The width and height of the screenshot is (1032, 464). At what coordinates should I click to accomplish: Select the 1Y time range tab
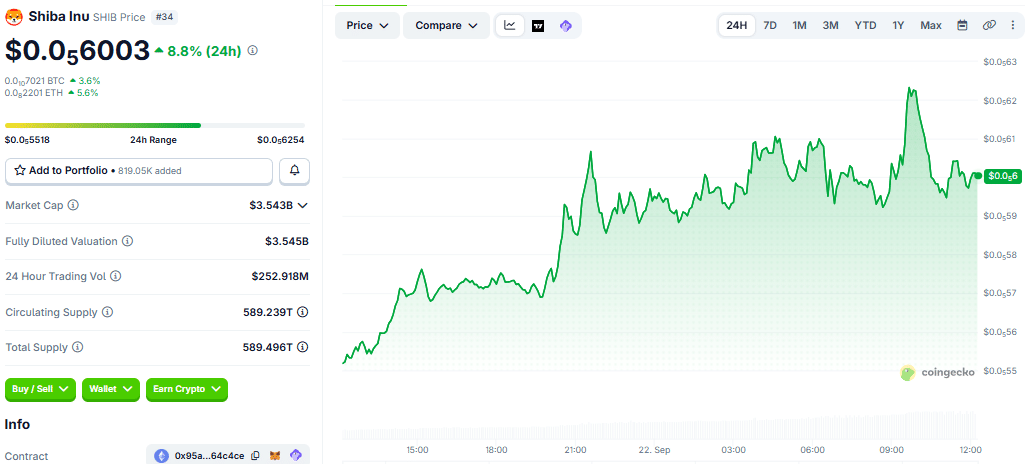tap(898, 26)
